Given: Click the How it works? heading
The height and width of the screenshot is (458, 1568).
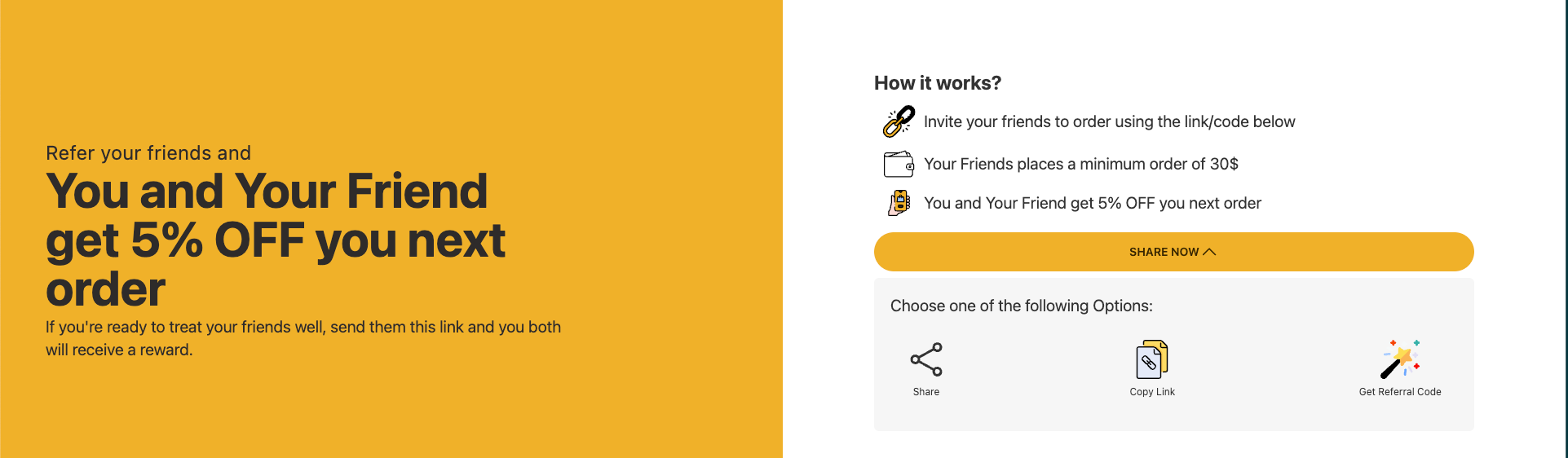Looking at the screenshot, I should click(938, 83).
